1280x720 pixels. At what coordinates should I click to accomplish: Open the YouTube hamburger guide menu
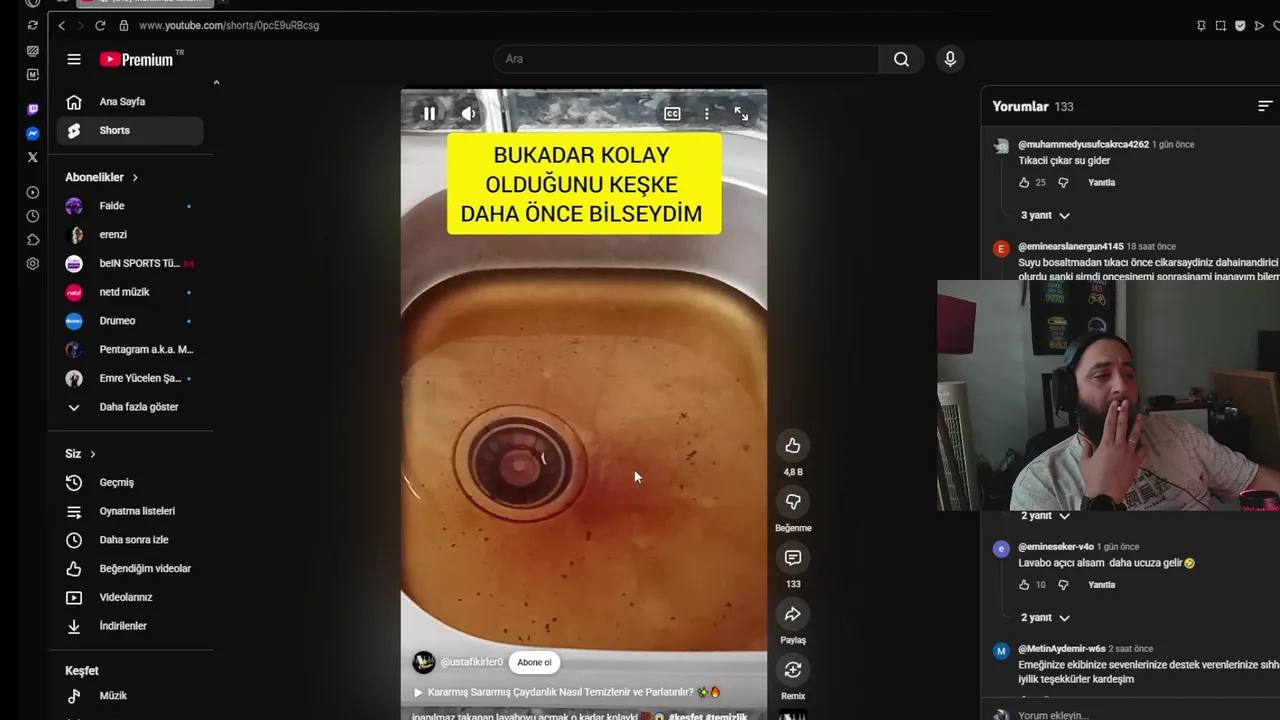pos(74,59)
